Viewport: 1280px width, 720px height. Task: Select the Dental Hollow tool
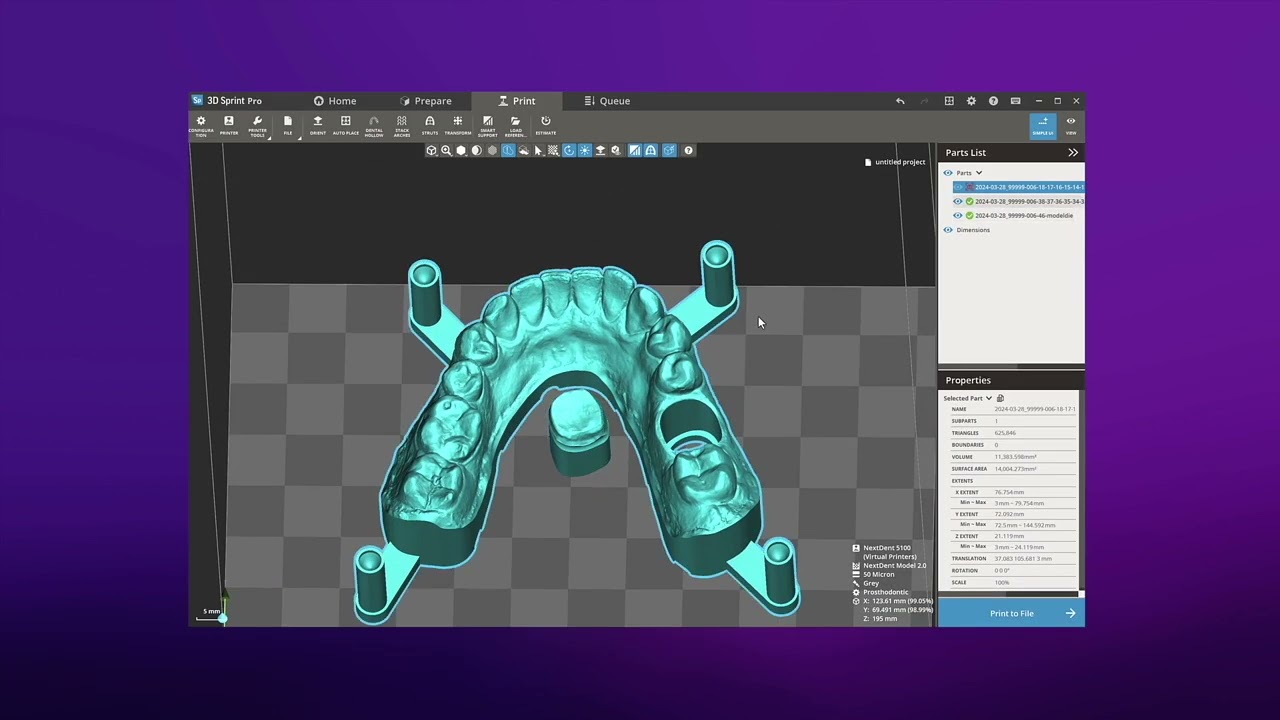pos(374,125)
